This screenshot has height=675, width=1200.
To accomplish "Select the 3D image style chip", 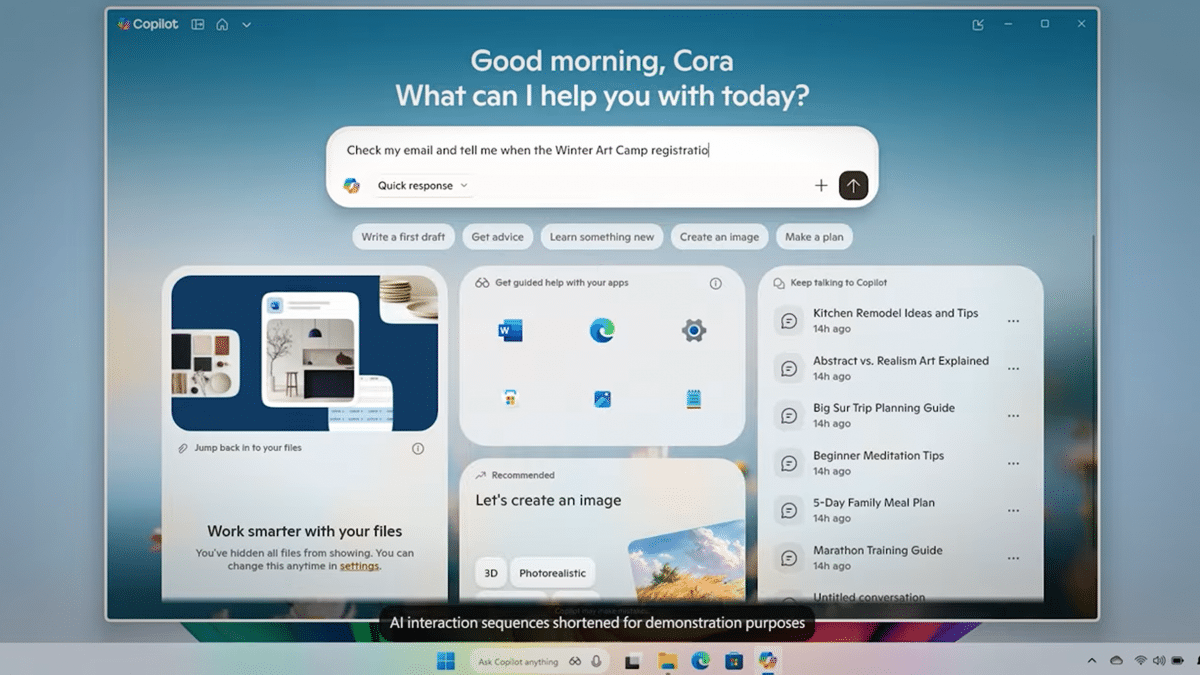I will click(489, 572).
